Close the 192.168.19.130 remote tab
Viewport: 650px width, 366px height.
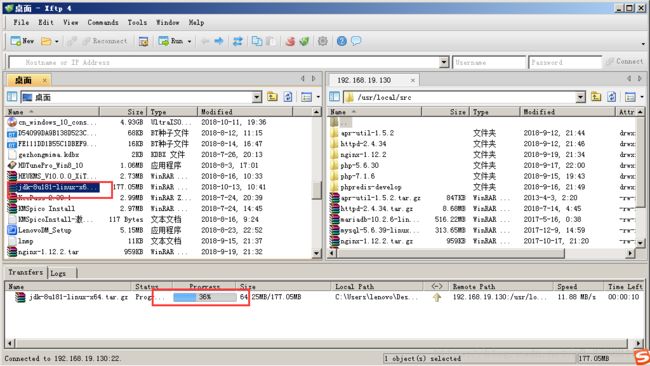(412, 80)
